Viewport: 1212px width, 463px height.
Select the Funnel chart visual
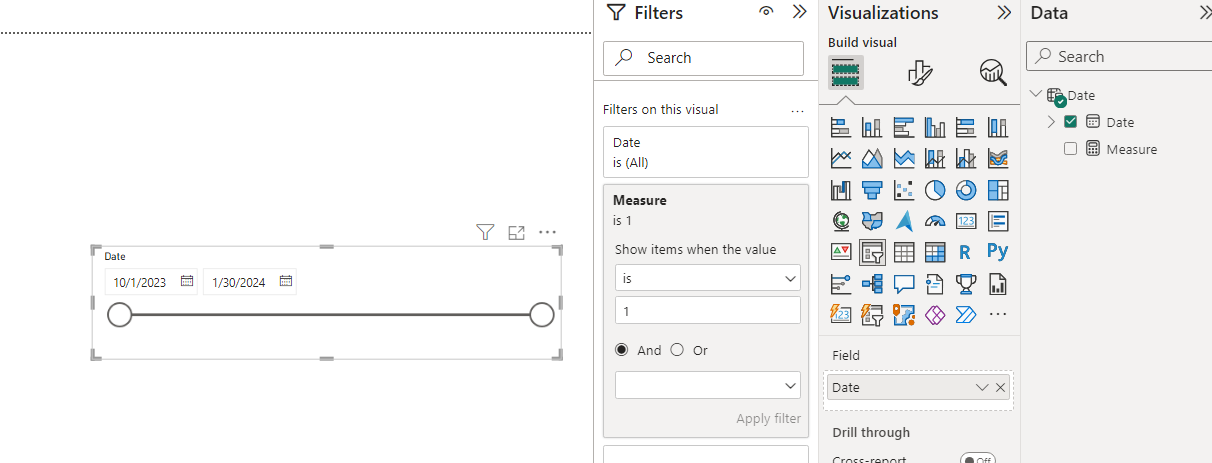click(872, 190)
